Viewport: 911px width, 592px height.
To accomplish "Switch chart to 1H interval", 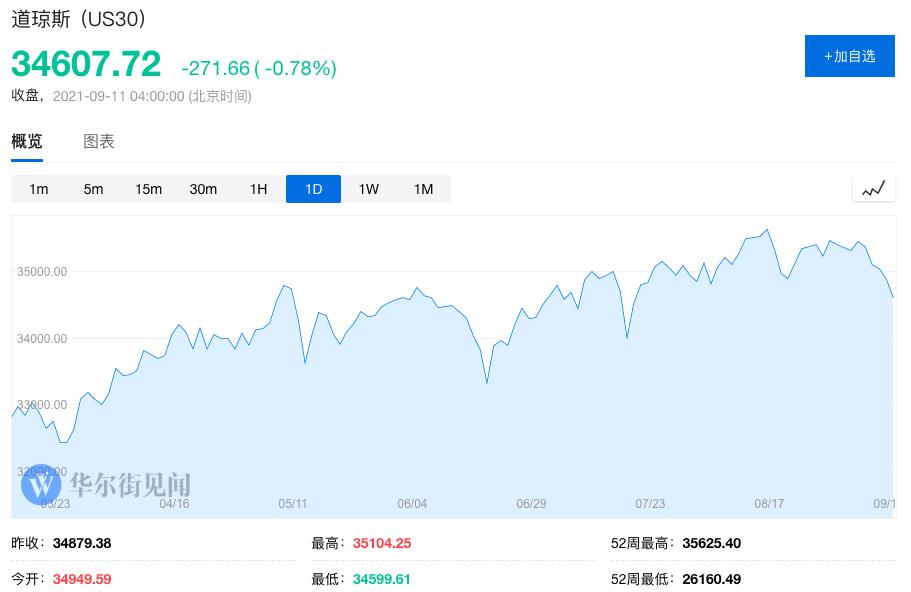I will click(258, 189).
